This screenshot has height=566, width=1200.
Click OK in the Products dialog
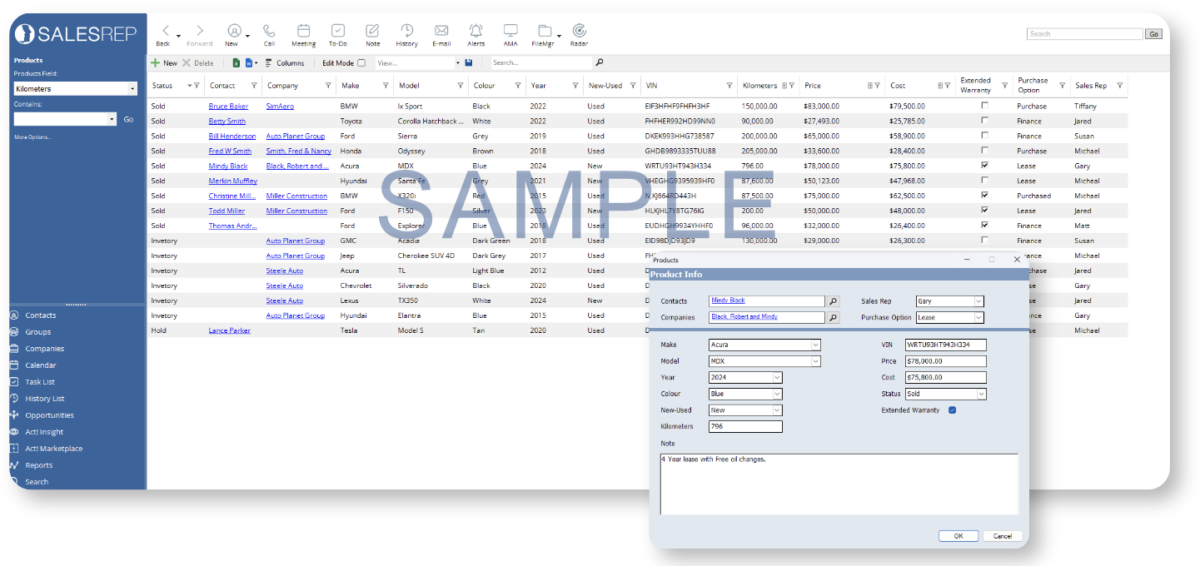click(958, 536)
